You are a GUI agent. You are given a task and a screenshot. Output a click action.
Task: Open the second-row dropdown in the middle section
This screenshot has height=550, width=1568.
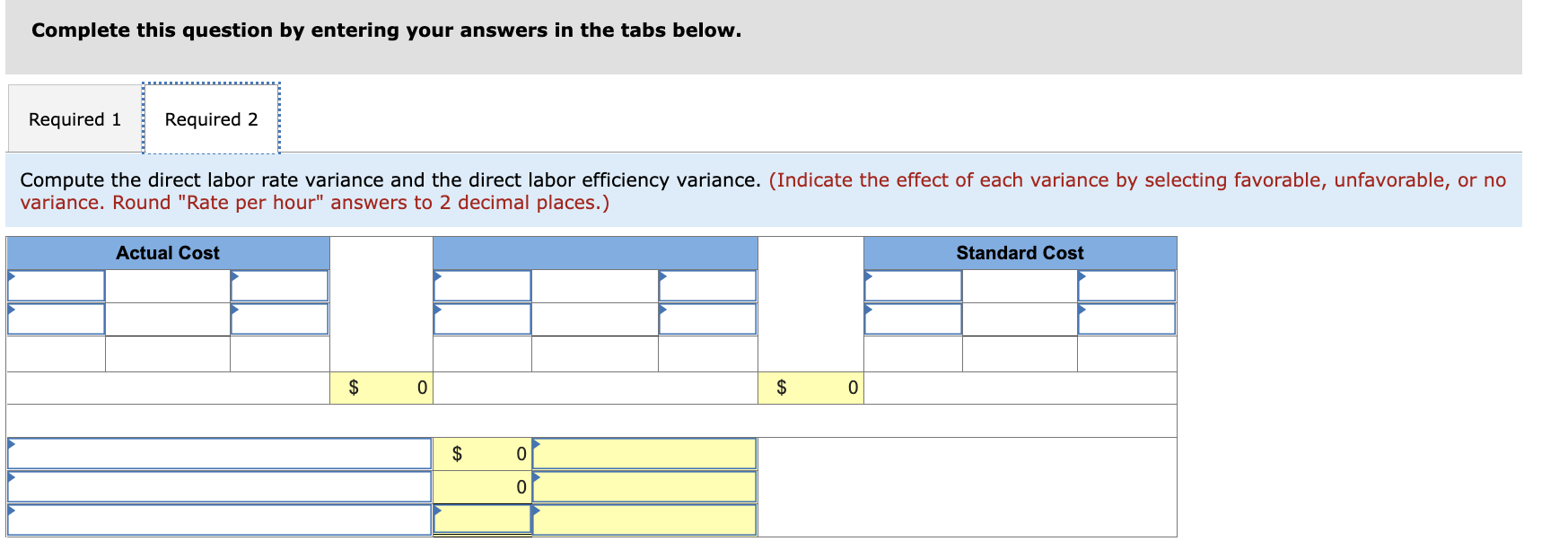[482, 318]
